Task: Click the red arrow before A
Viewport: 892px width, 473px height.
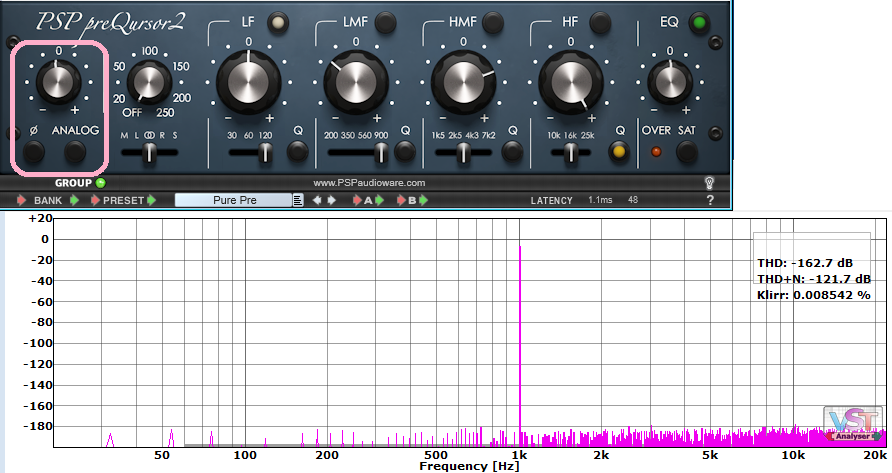Action: pos(357,200)
